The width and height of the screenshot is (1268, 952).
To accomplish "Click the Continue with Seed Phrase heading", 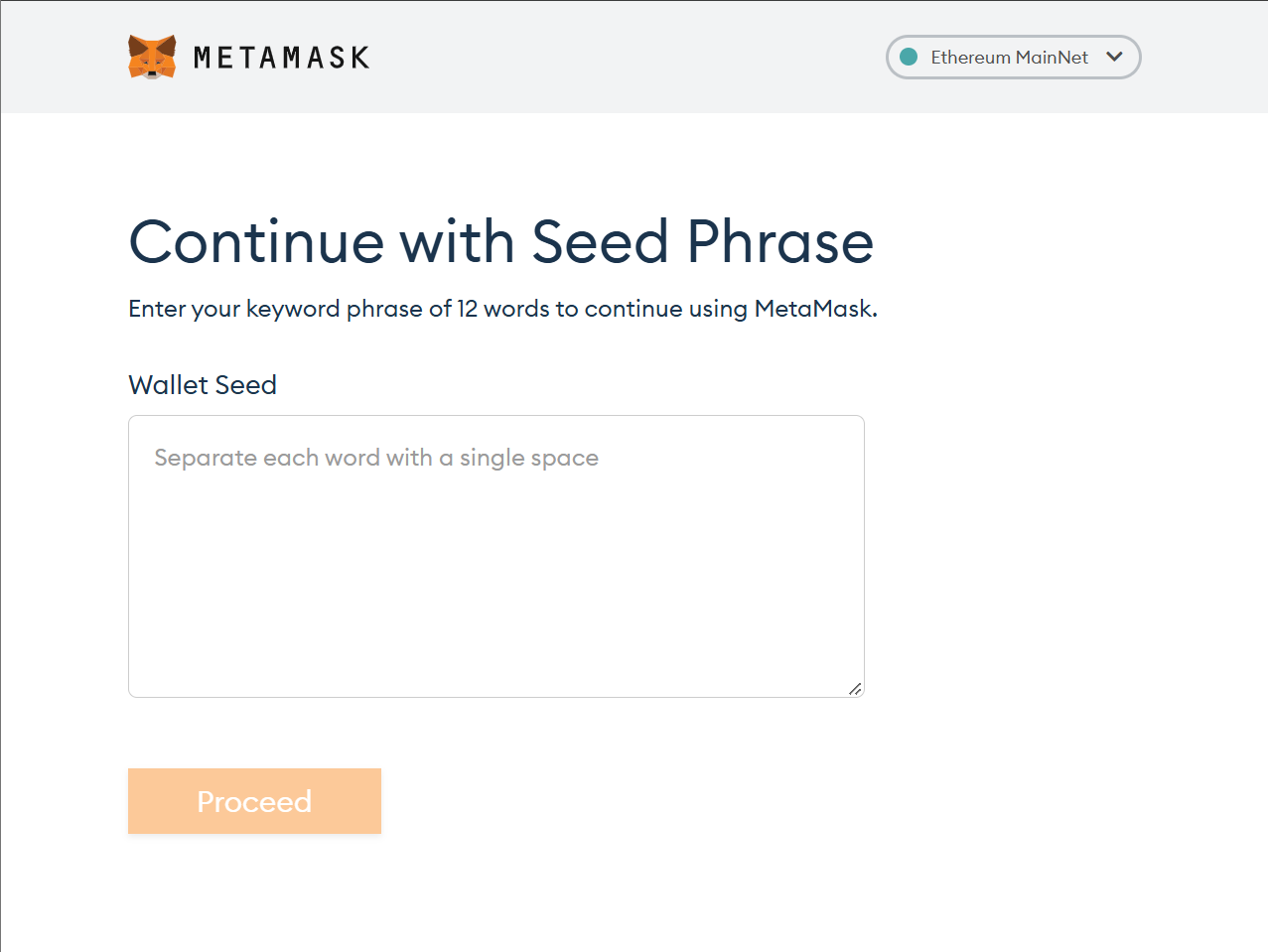I will click(501, 241).
